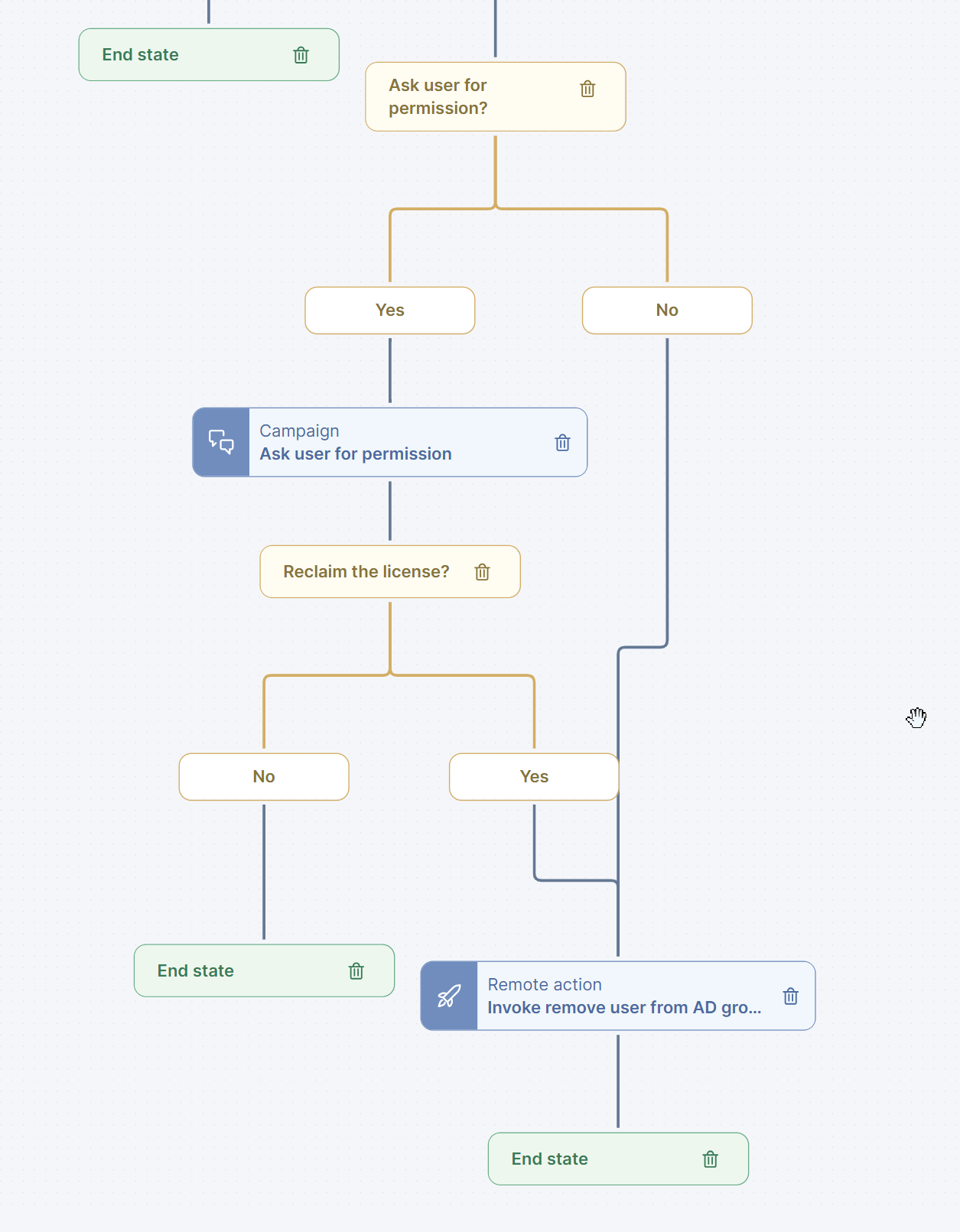Delete the bottom End state node
The height and width of the screenshot is (1232, 960).
(x=711, y=1159)
